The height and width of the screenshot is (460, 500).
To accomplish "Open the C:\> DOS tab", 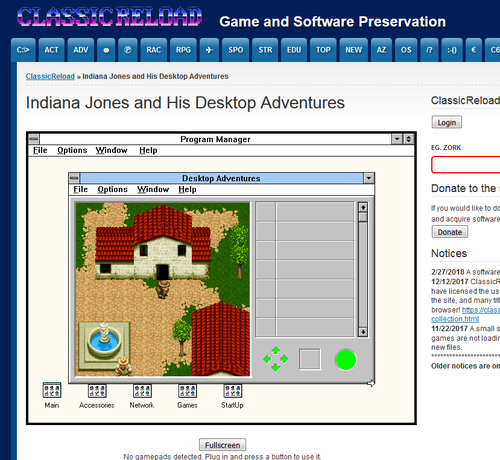I will click(23, 50).
